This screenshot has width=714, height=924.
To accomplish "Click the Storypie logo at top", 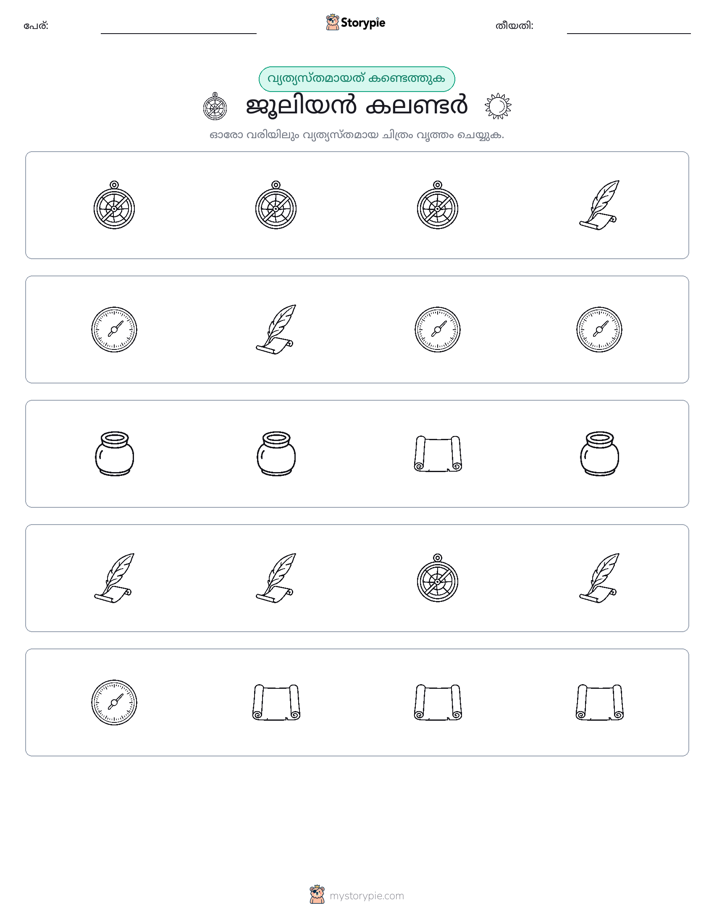I will pyautogui.click(x=356, y=23).
